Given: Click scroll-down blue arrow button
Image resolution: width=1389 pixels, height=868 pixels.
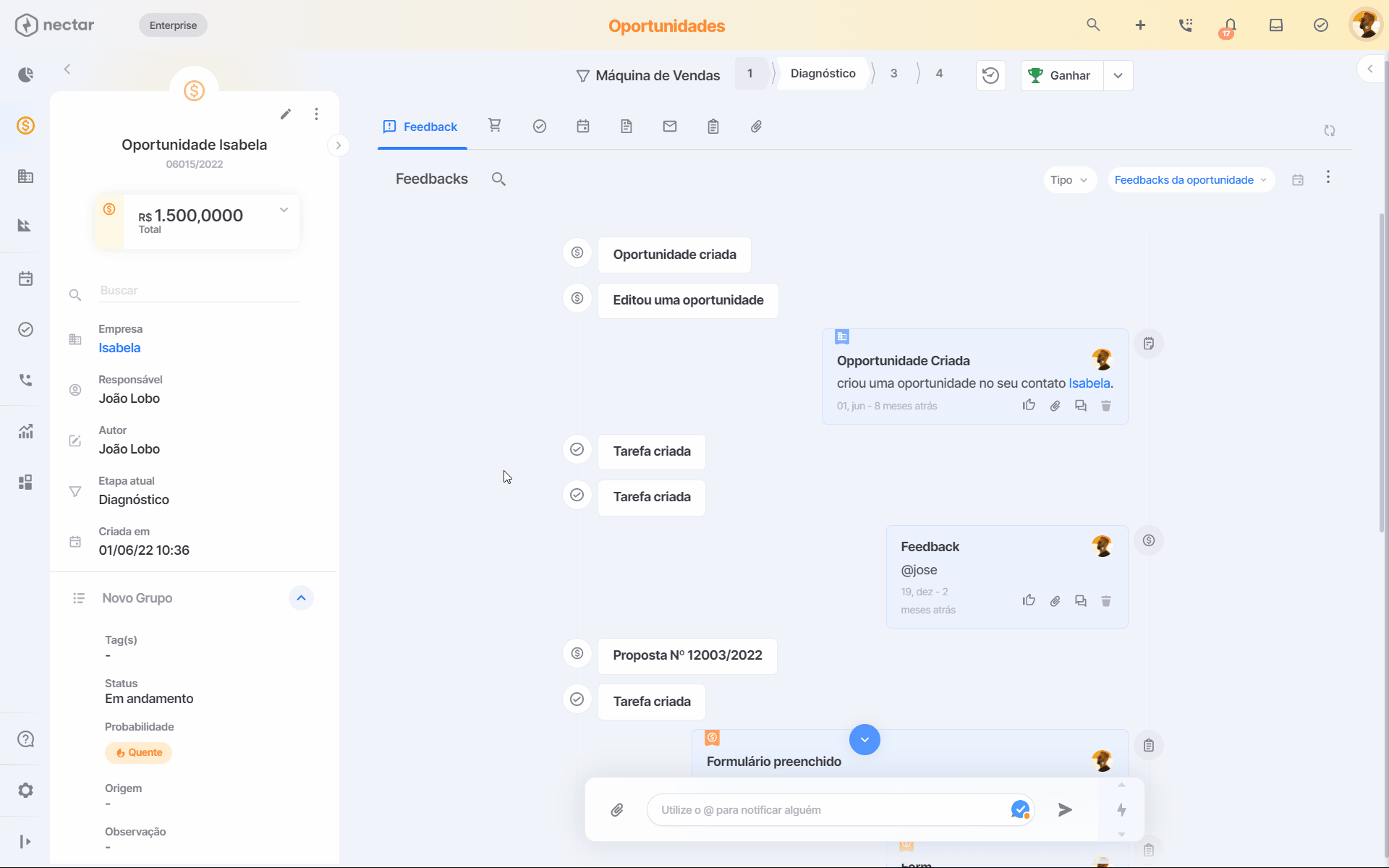Looking at the screenshot, I should click(x=865, y=739).
